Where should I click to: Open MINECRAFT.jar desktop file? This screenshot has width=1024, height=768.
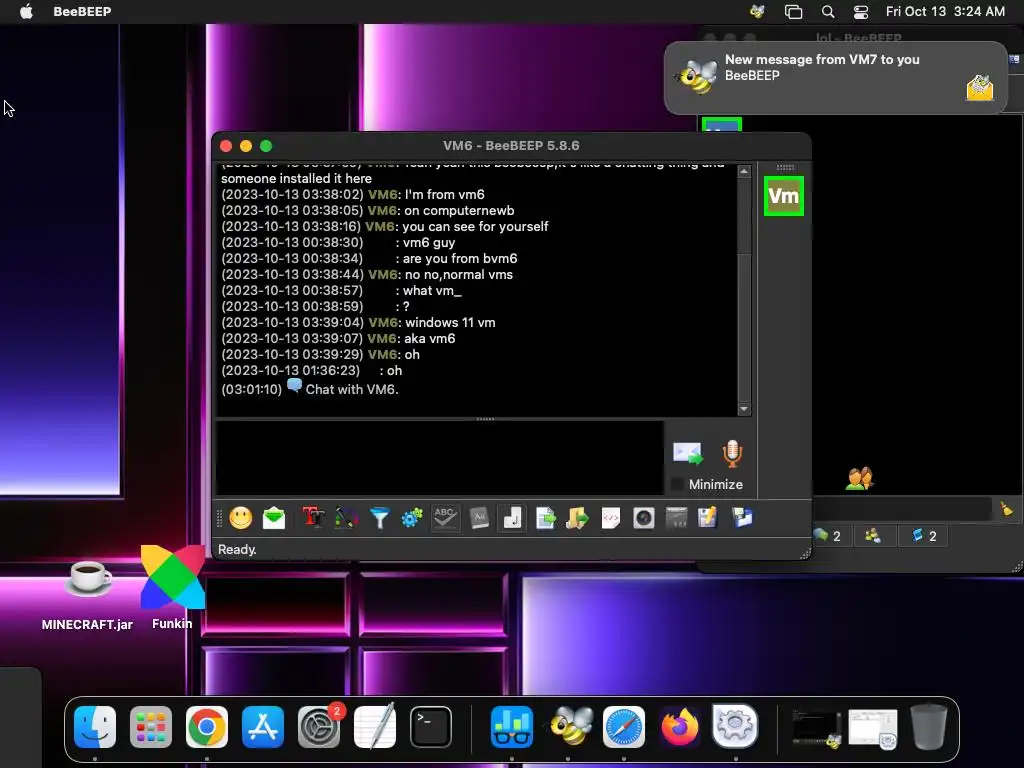[x=88, y=594]
